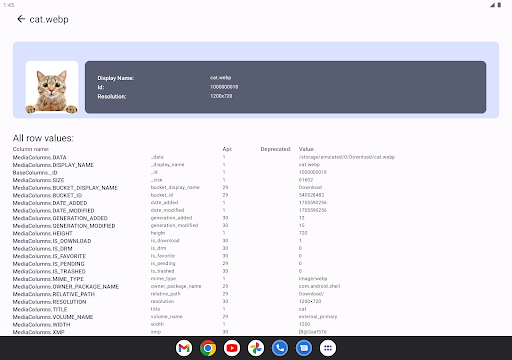Select the external_primary volume value
The width and height of the screenshot is (512, 360).
pyautogui.click(x=318, y=316)
